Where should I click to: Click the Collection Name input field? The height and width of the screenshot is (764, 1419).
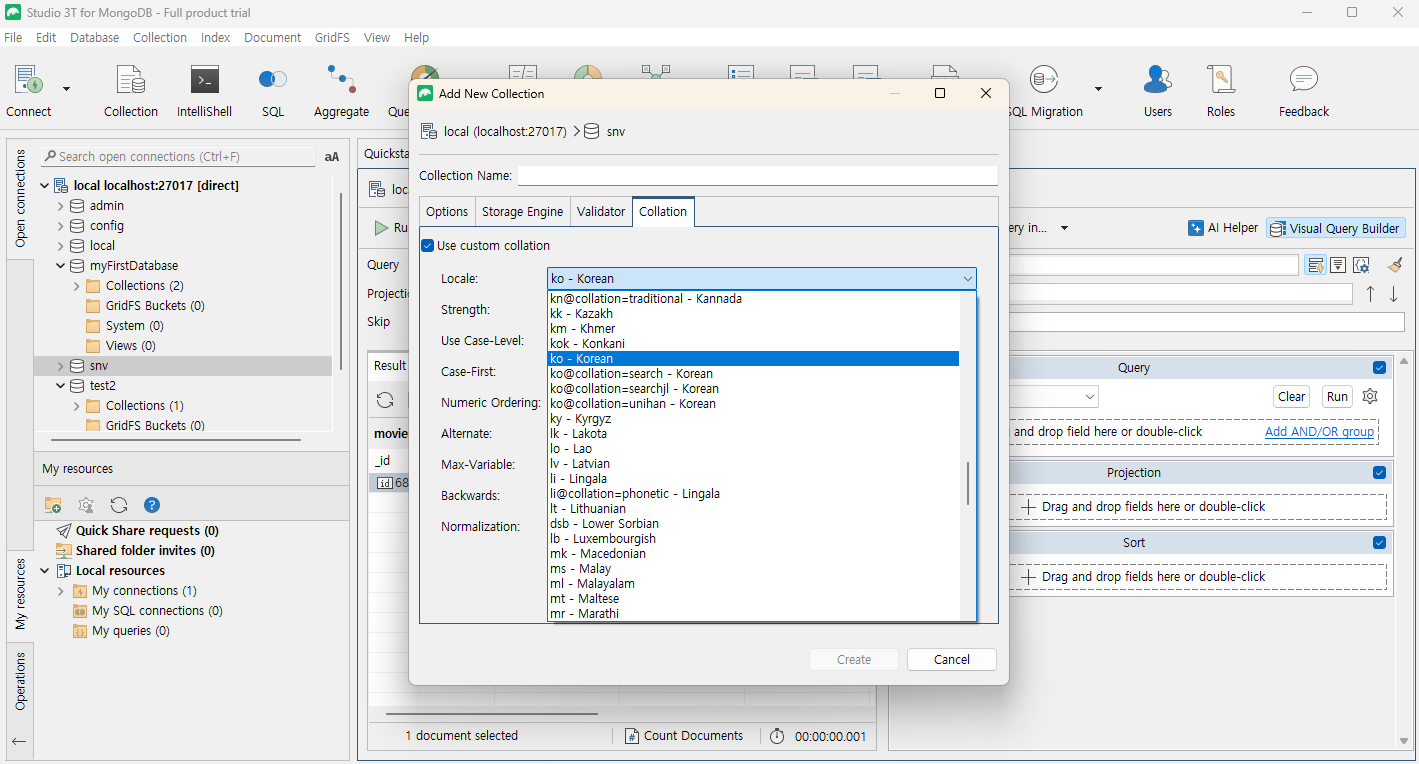[x=757, y=176]
